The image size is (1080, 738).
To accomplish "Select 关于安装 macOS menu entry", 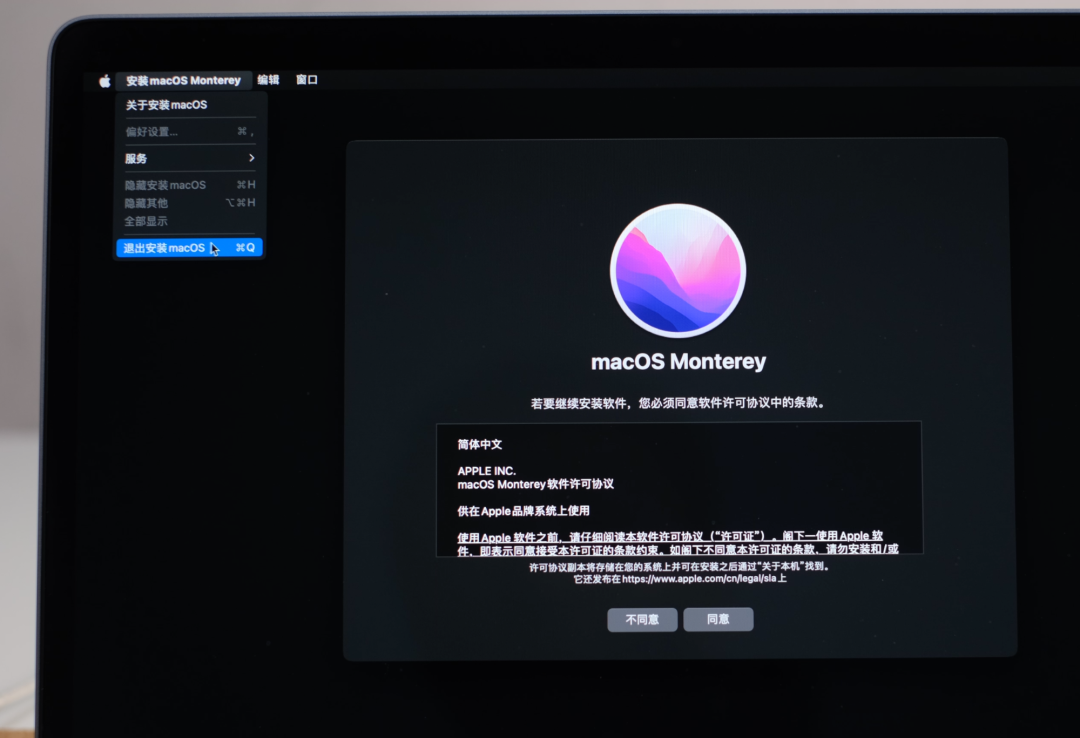I will (x=189, y=105).
